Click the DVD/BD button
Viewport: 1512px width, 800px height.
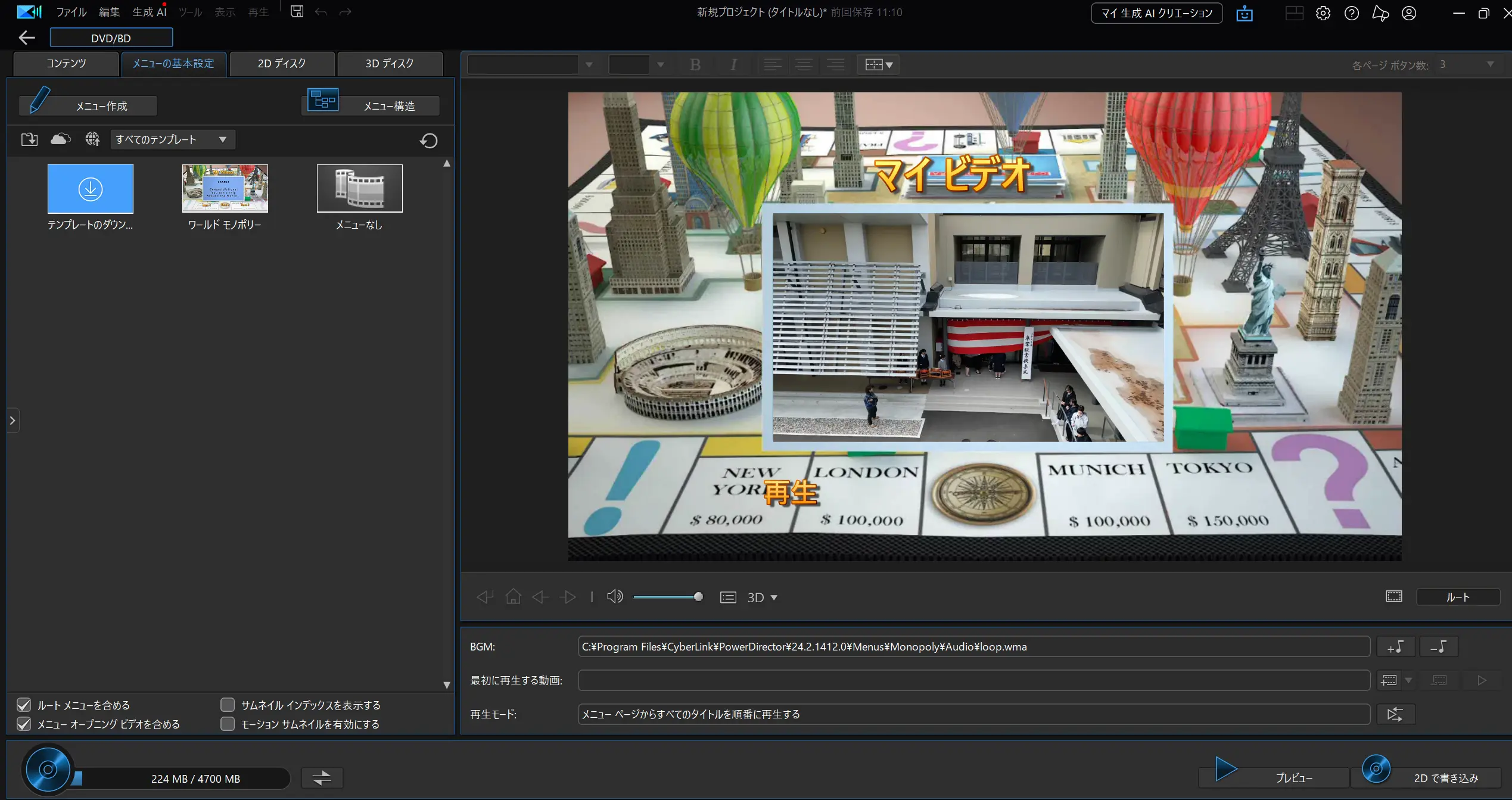111,38
